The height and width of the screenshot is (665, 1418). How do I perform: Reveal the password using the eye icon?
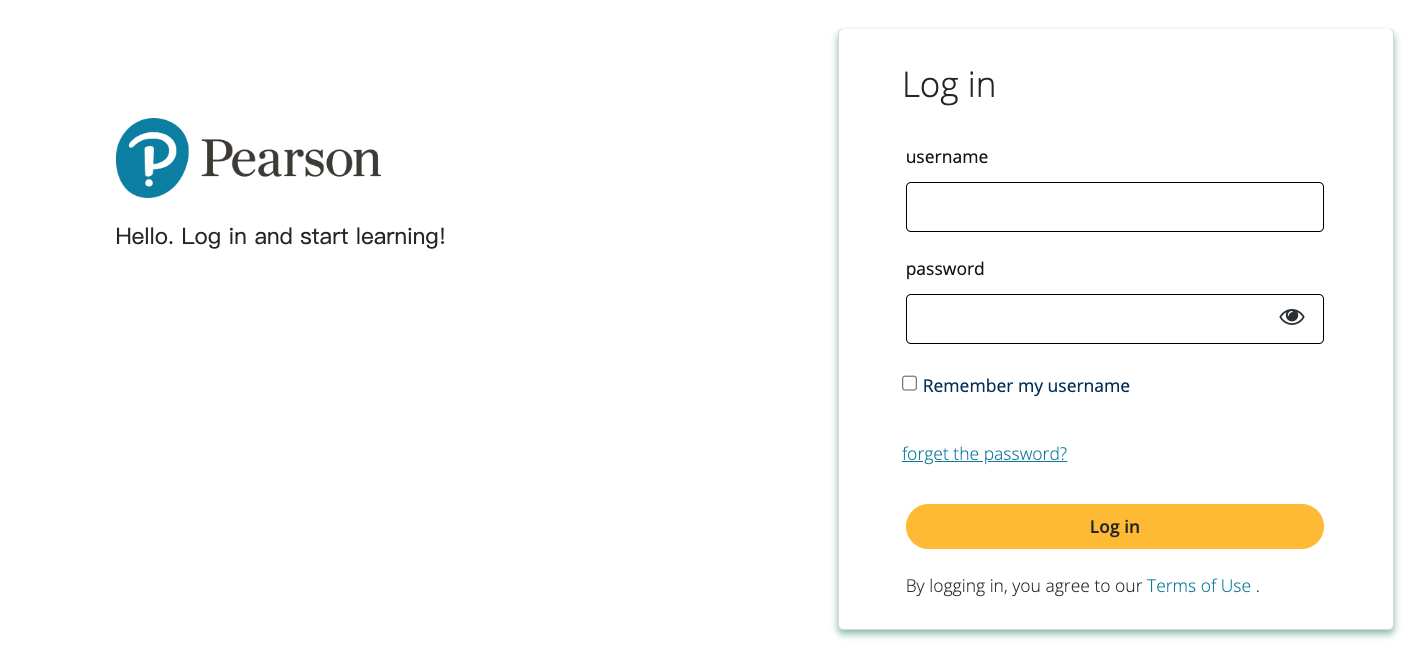click(1291, 317)
